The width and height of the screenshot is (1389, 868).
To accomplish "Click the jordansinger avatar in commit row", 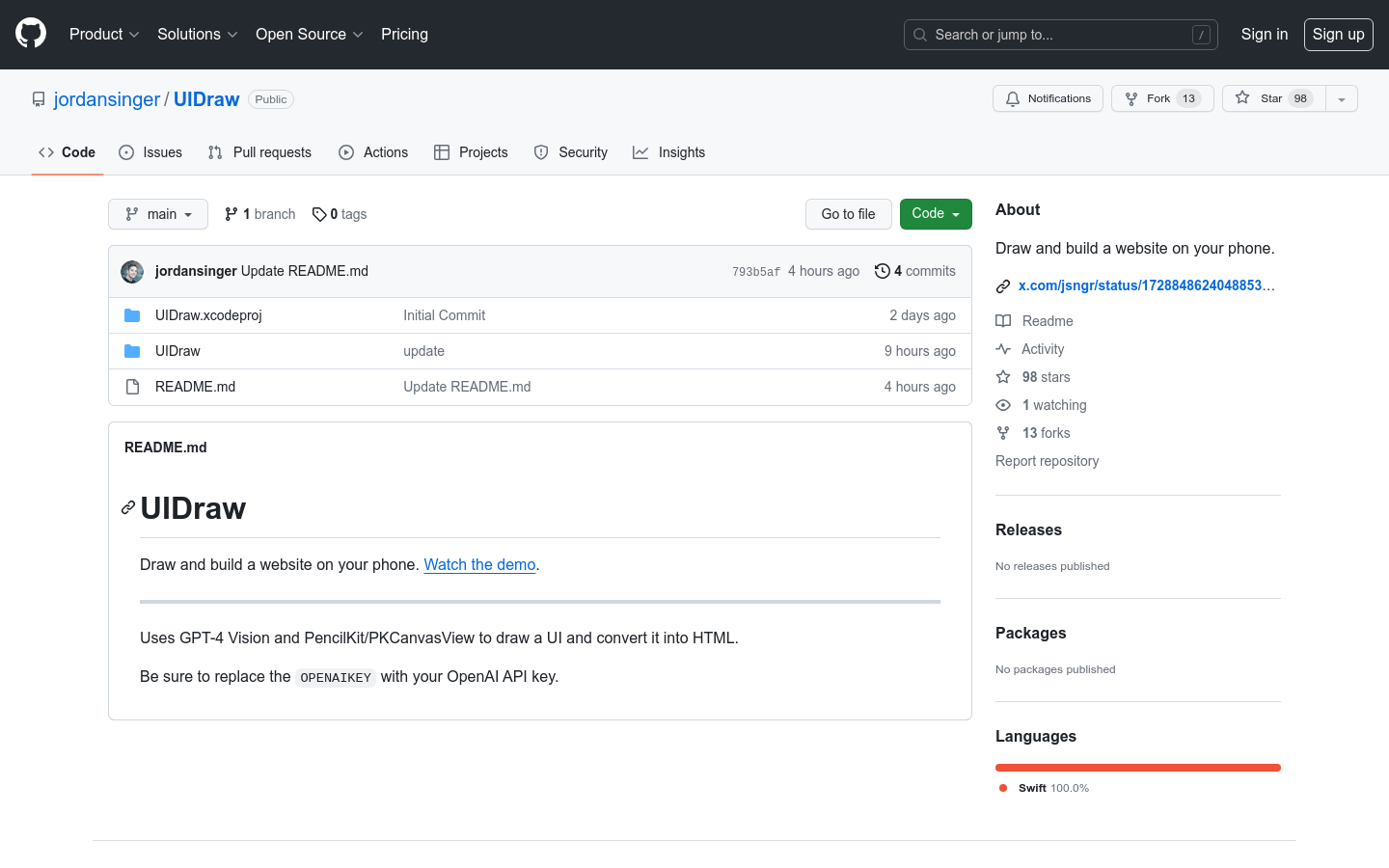I will [132, 272].
